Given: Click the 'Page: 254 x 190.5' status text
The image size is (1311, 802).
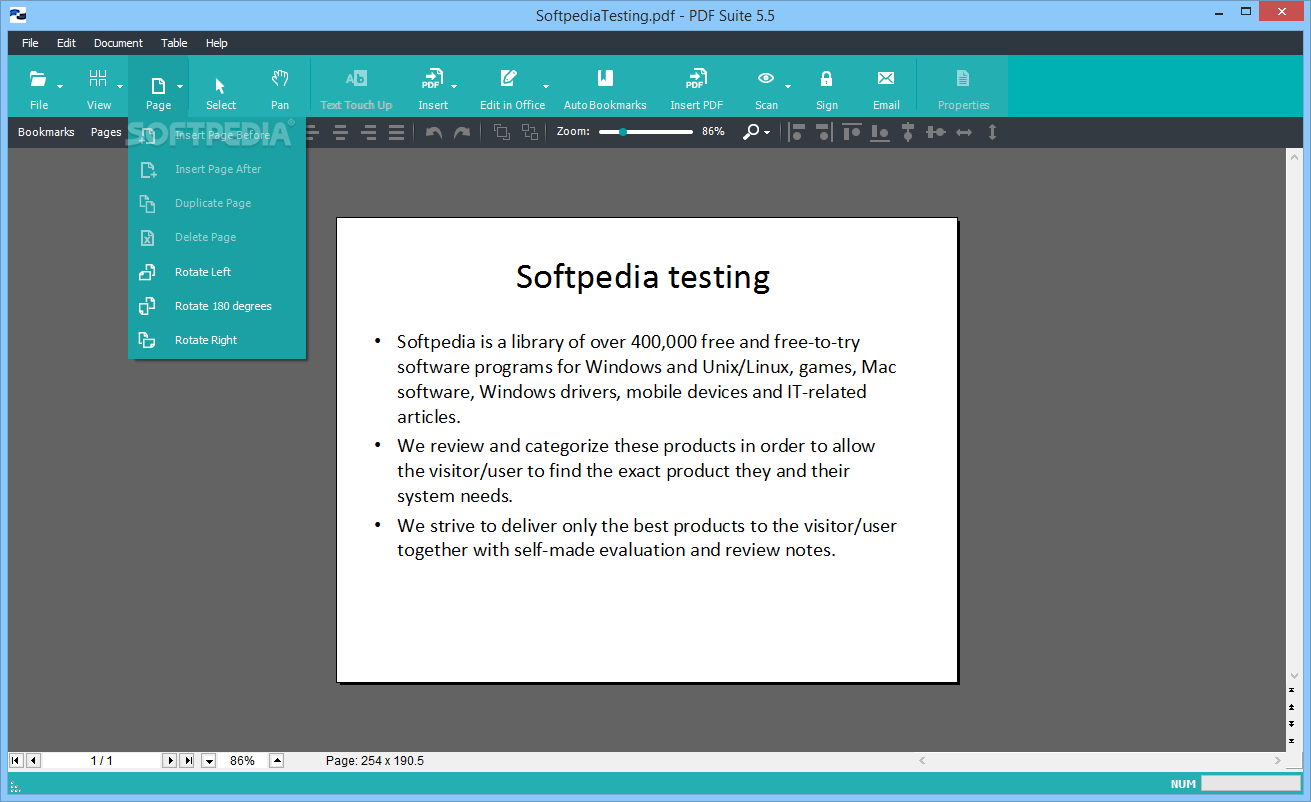Looking at the screenshot, I should coord(375,761).
